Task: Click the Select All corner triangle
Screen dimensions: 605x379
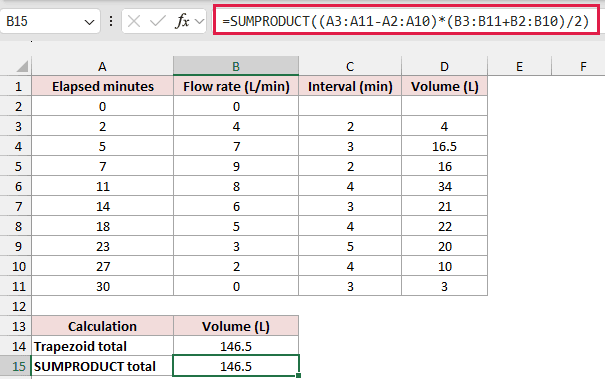Action: click(x=22, y=66)
